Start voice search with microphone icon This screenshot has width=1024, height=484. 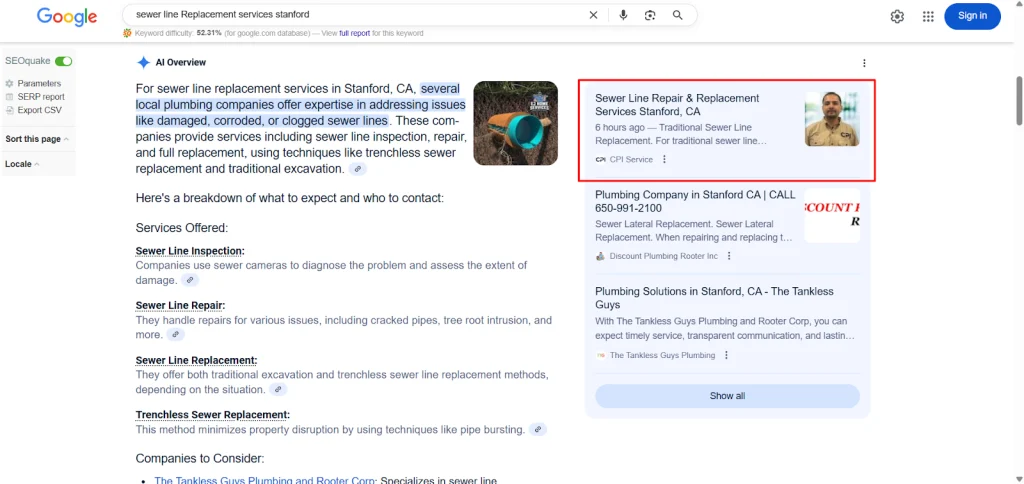click(623, 15)
